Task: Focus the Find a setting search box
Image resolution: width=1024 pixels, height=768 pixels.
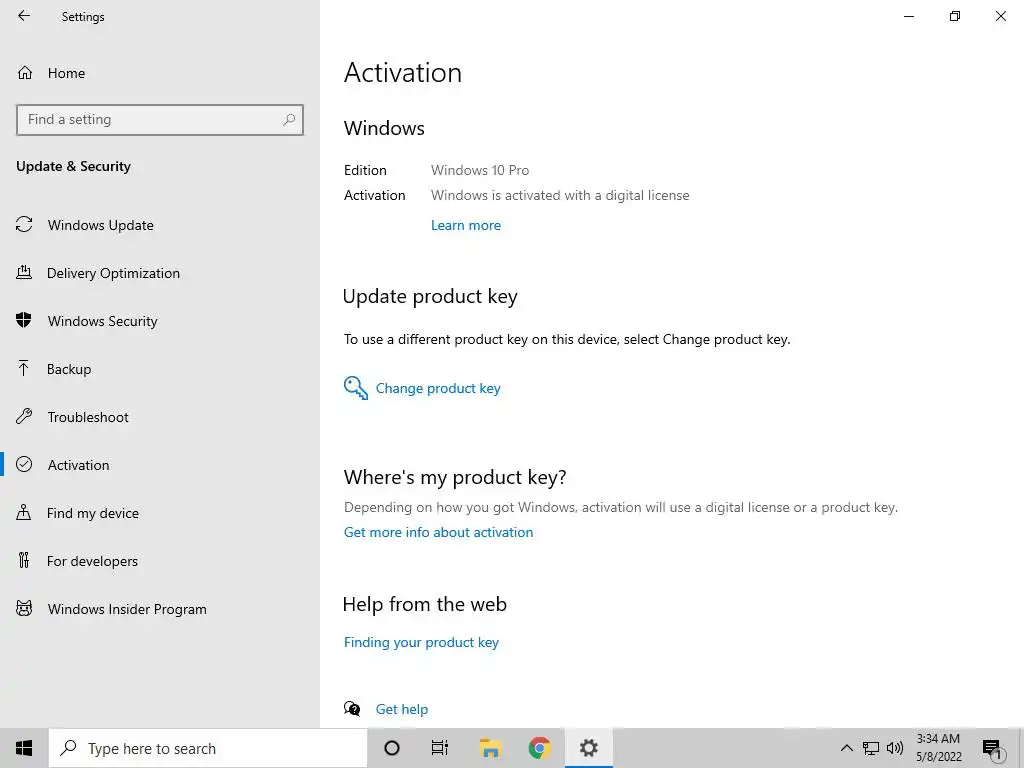Action: click(x=160, y=120)
